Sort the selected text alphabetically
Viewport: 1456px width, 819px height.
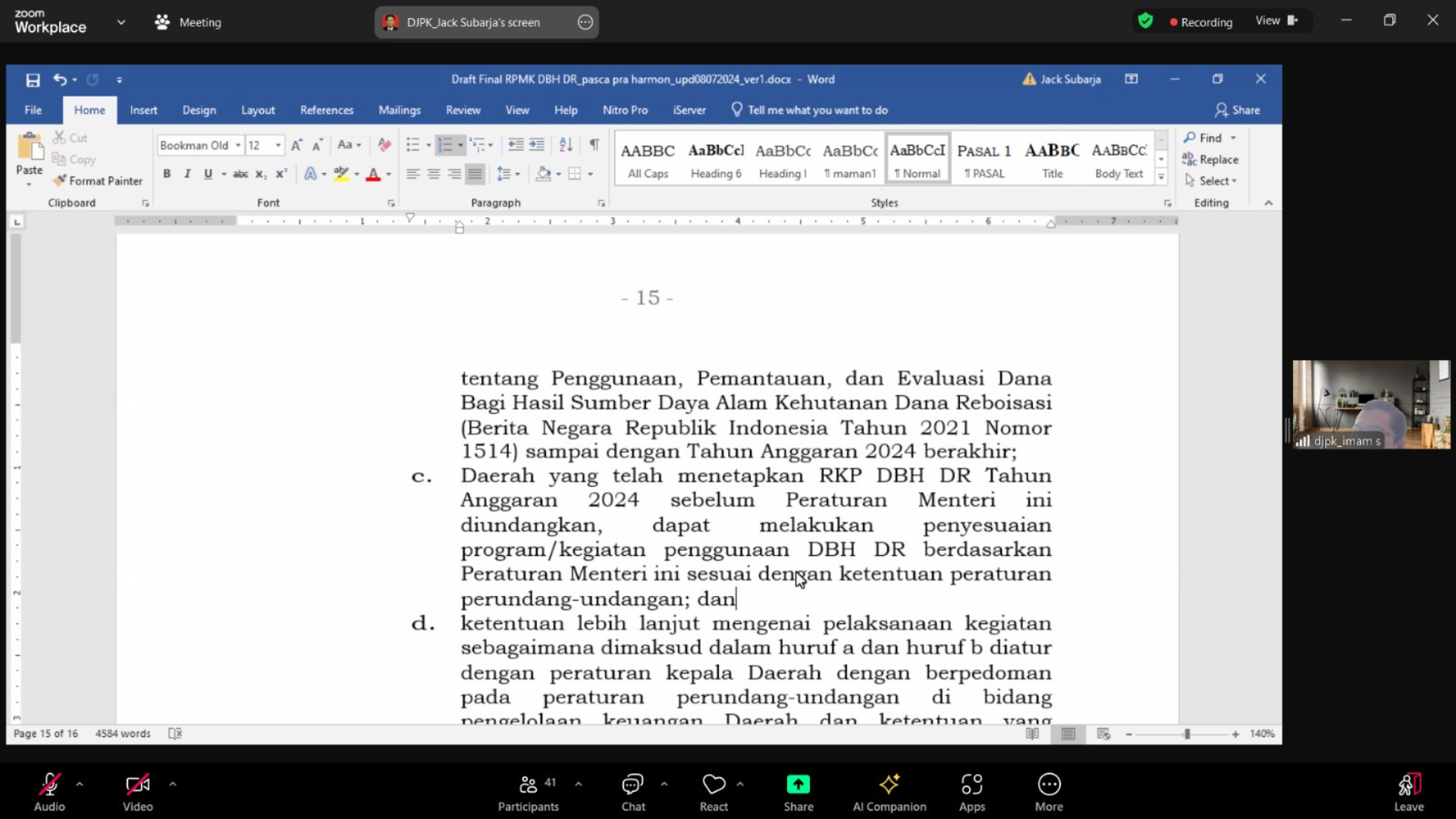click(x=566, y=145)
